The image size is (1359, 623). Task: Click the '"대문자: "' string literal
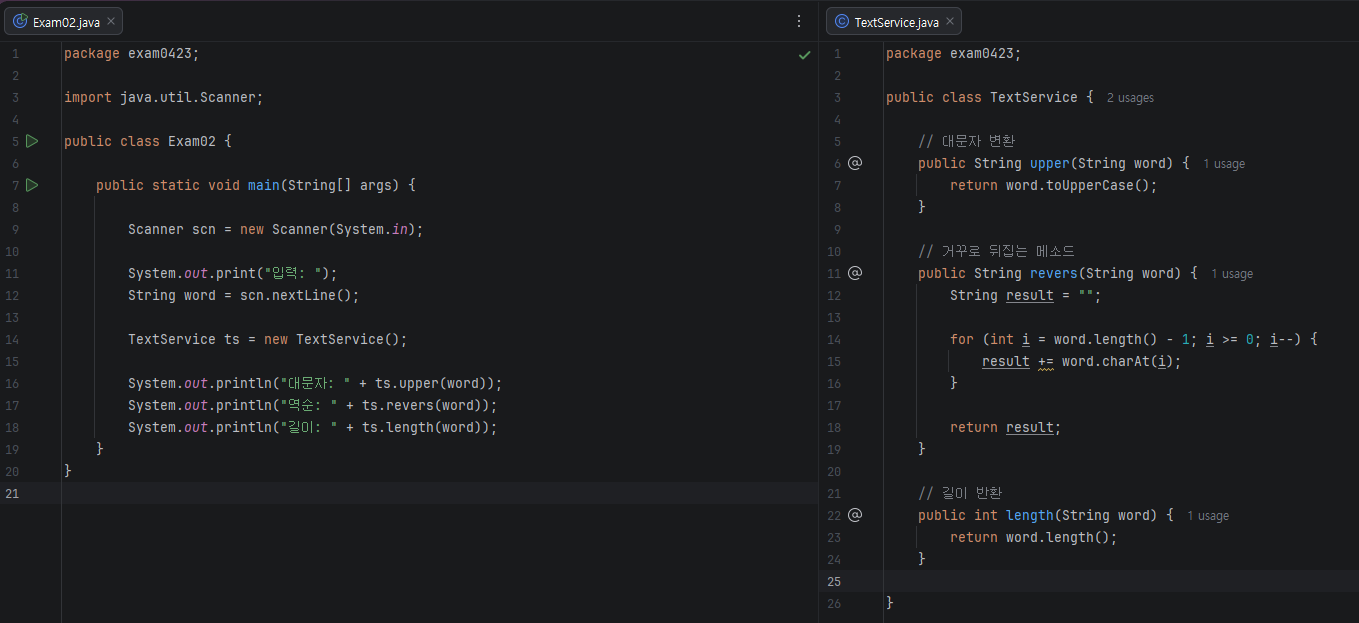coord(315,383)
